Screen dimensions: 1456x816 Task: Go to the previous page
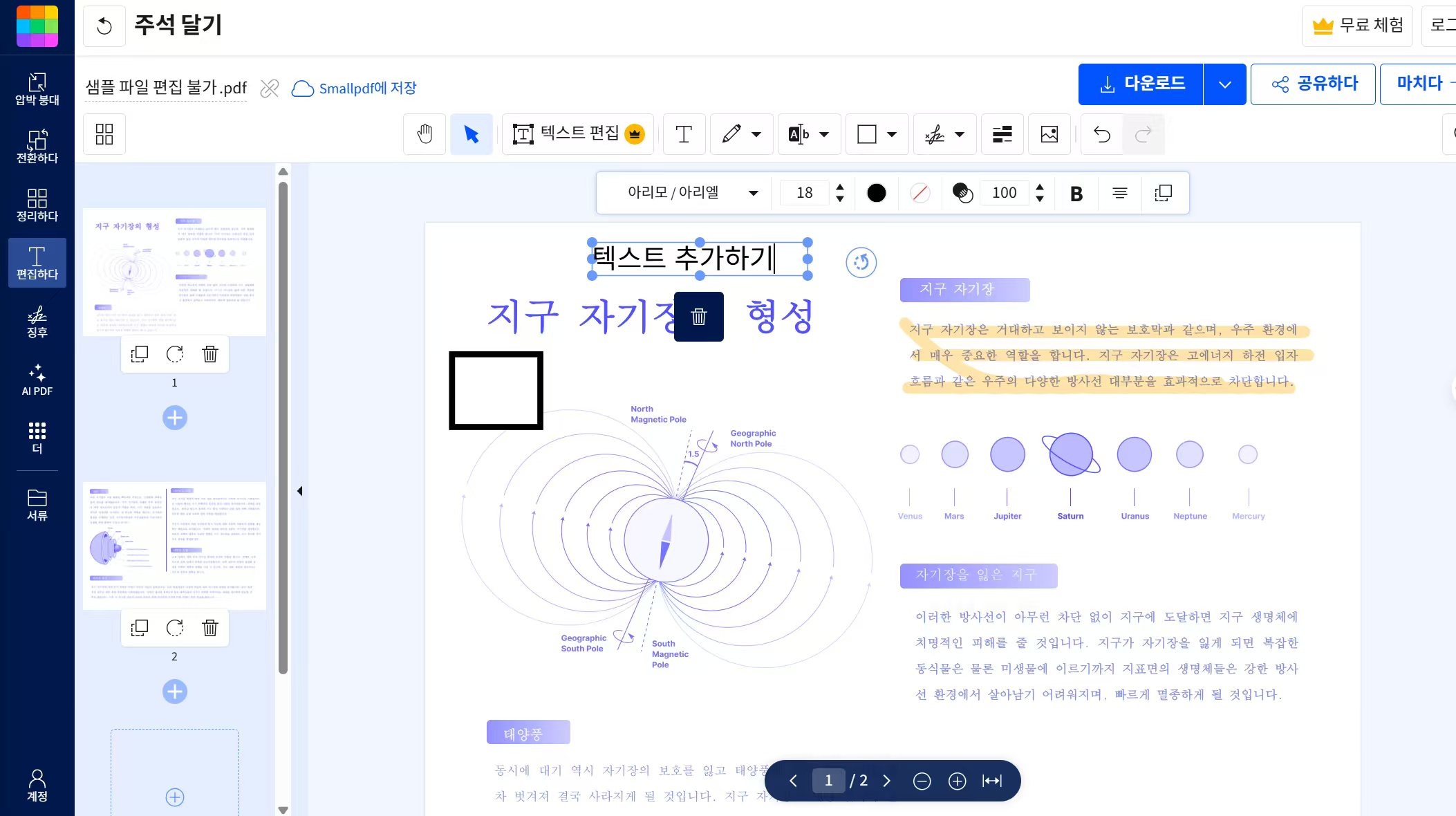(x=793, y=781)
